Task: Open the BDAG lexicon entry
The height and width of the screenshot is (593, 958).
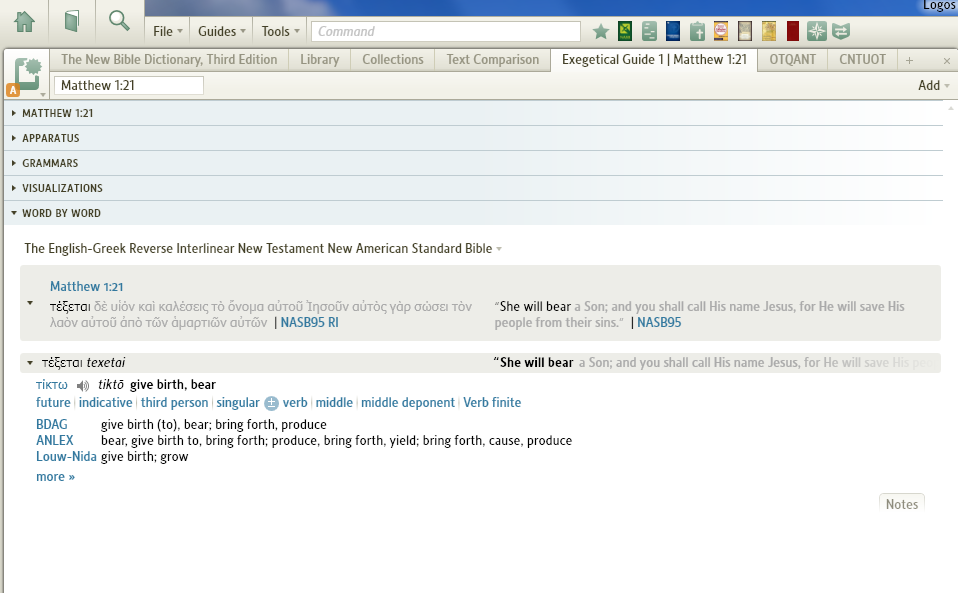Action: point(52,424)
